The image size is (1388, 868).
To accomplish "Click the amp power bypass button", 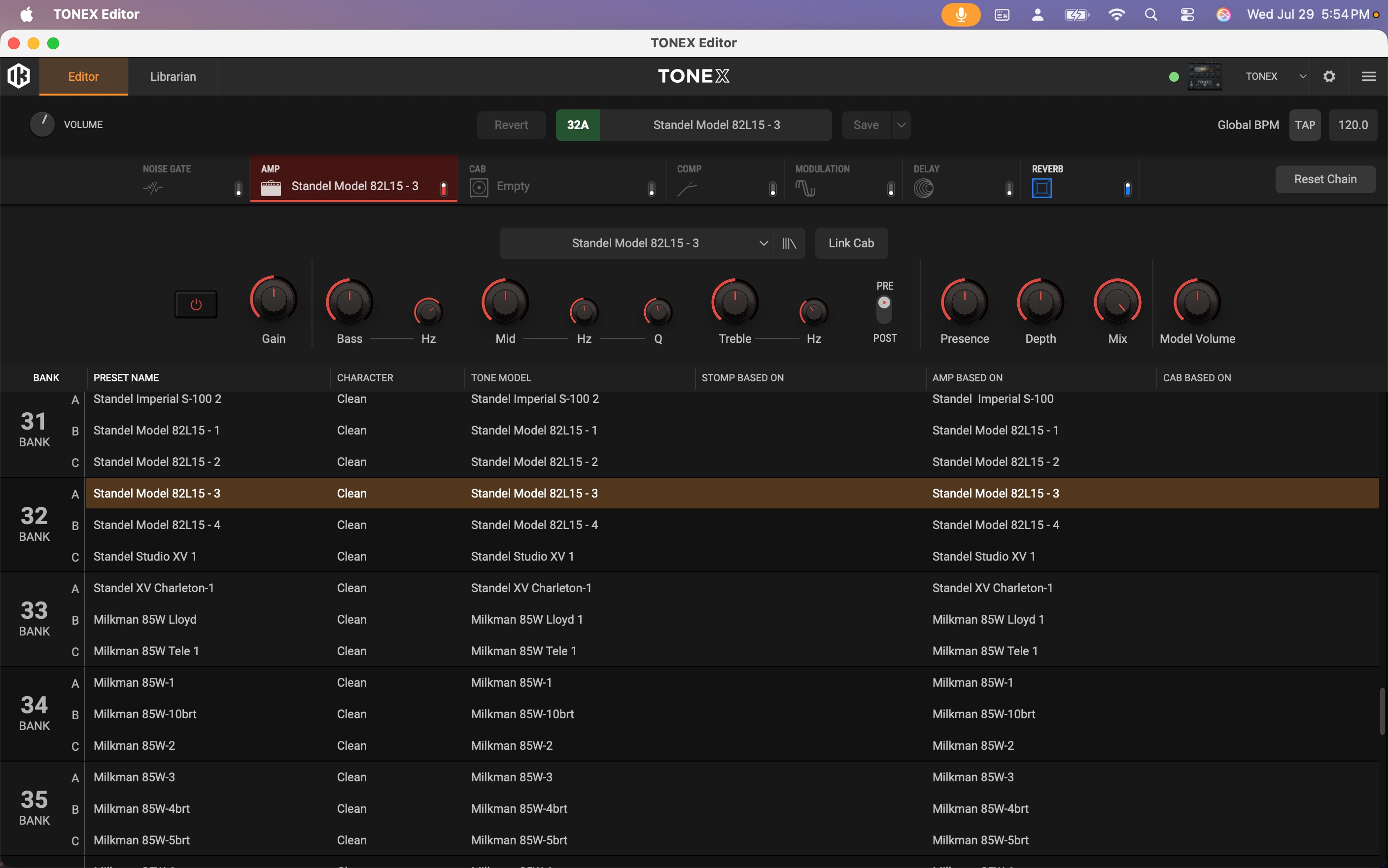I will tap(196, 304).
